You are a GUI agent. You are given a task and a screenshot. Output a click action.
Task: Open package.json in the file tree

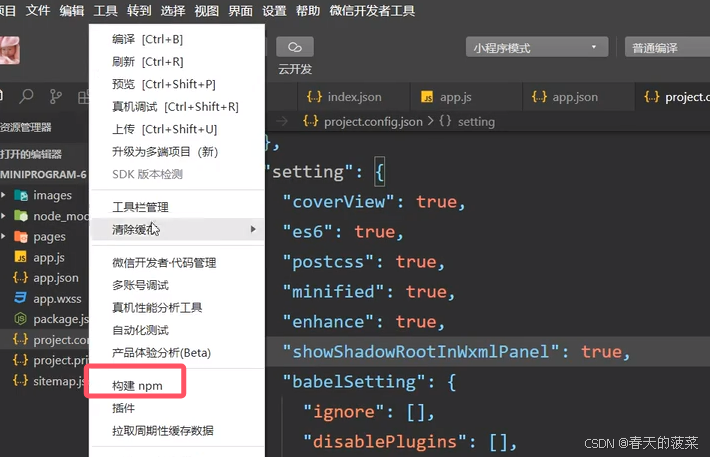(x=44, y=319)
